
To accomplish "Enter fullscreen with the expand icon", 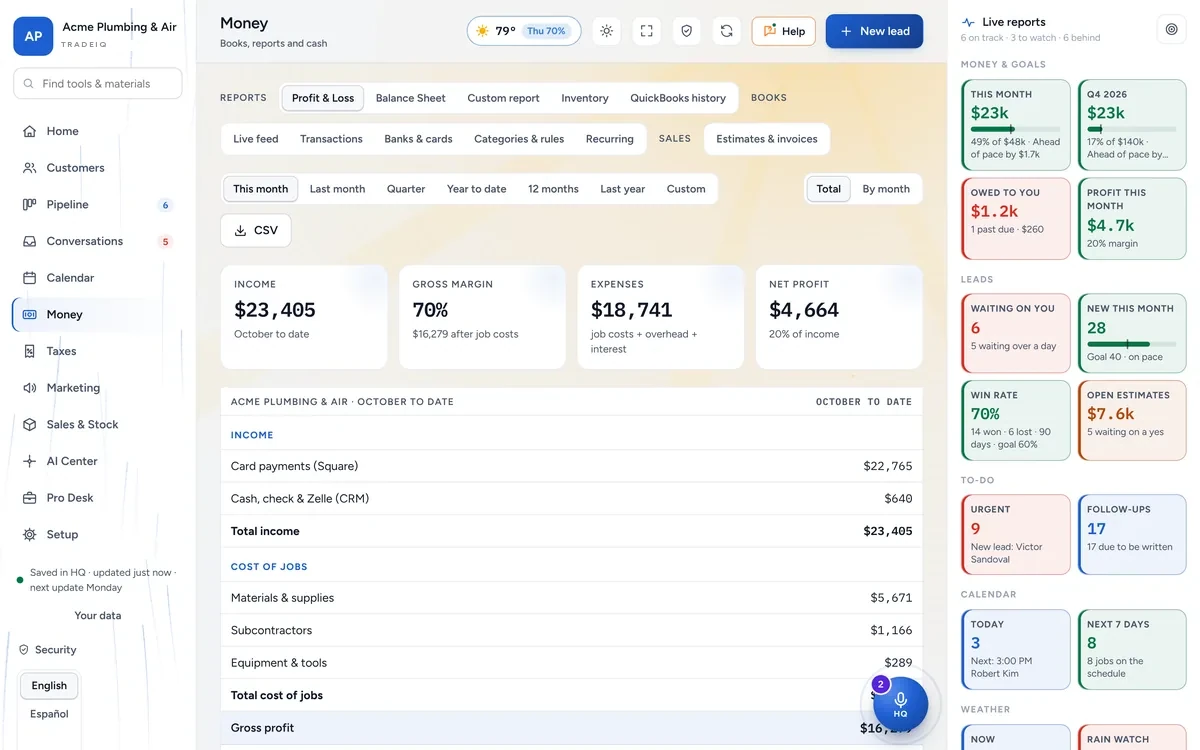I will (x=646, y=31).
